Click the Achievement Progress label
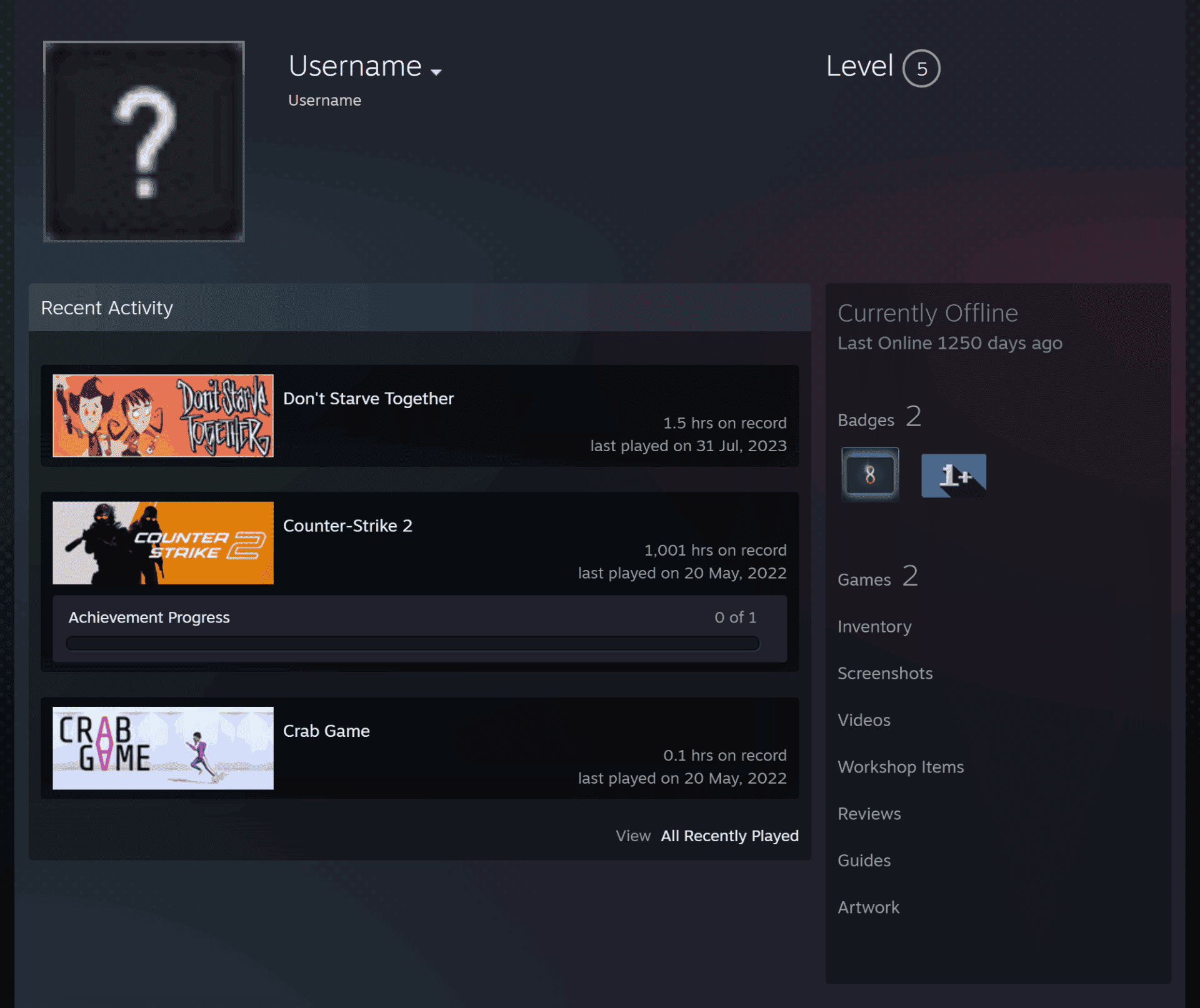1200x1008 pixels. pyautogui.click(x=149, y=617)
